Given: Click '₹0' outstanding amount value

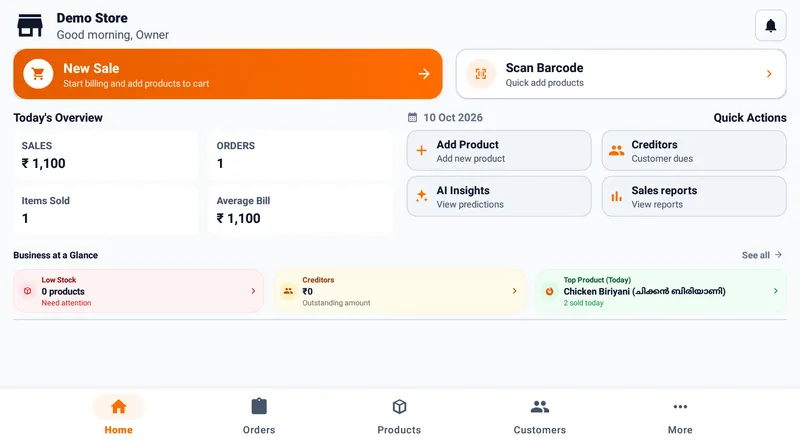Looking at the screenshot, I should point(307,291).
